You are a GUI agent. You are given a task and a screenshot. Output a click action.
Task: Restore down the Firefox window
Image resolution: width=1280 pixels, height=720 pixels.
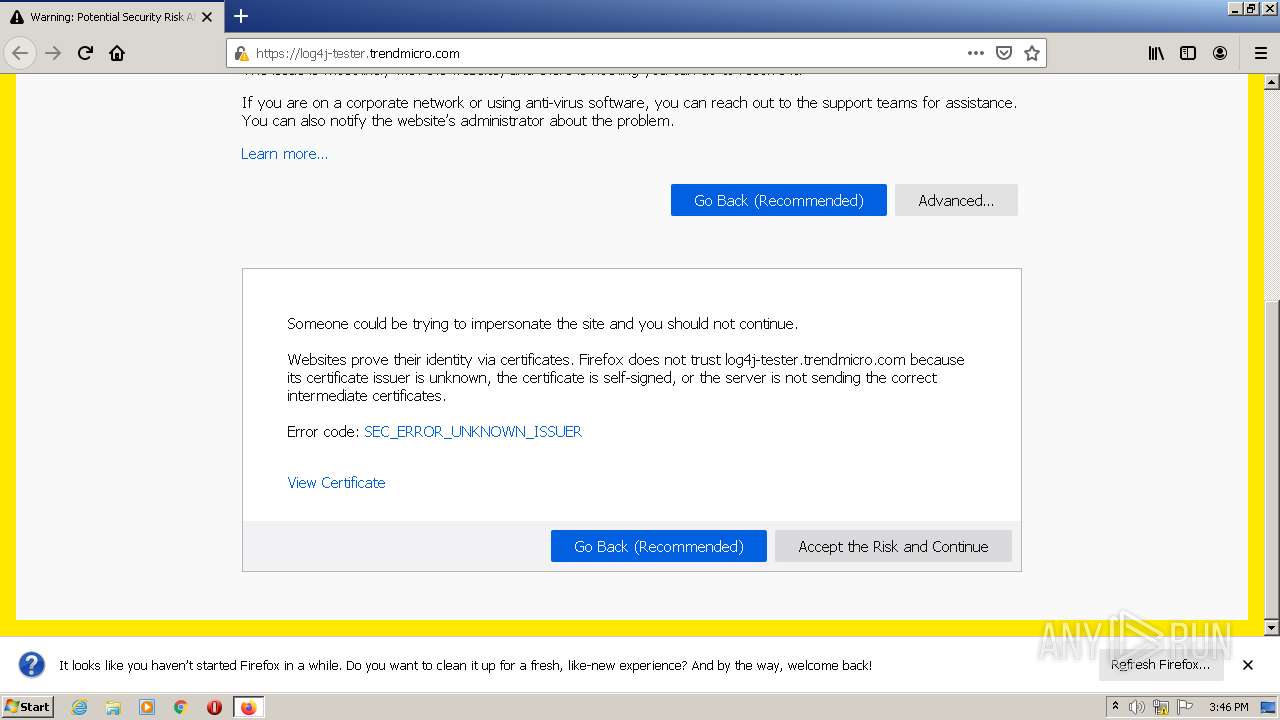(1251, 9)
